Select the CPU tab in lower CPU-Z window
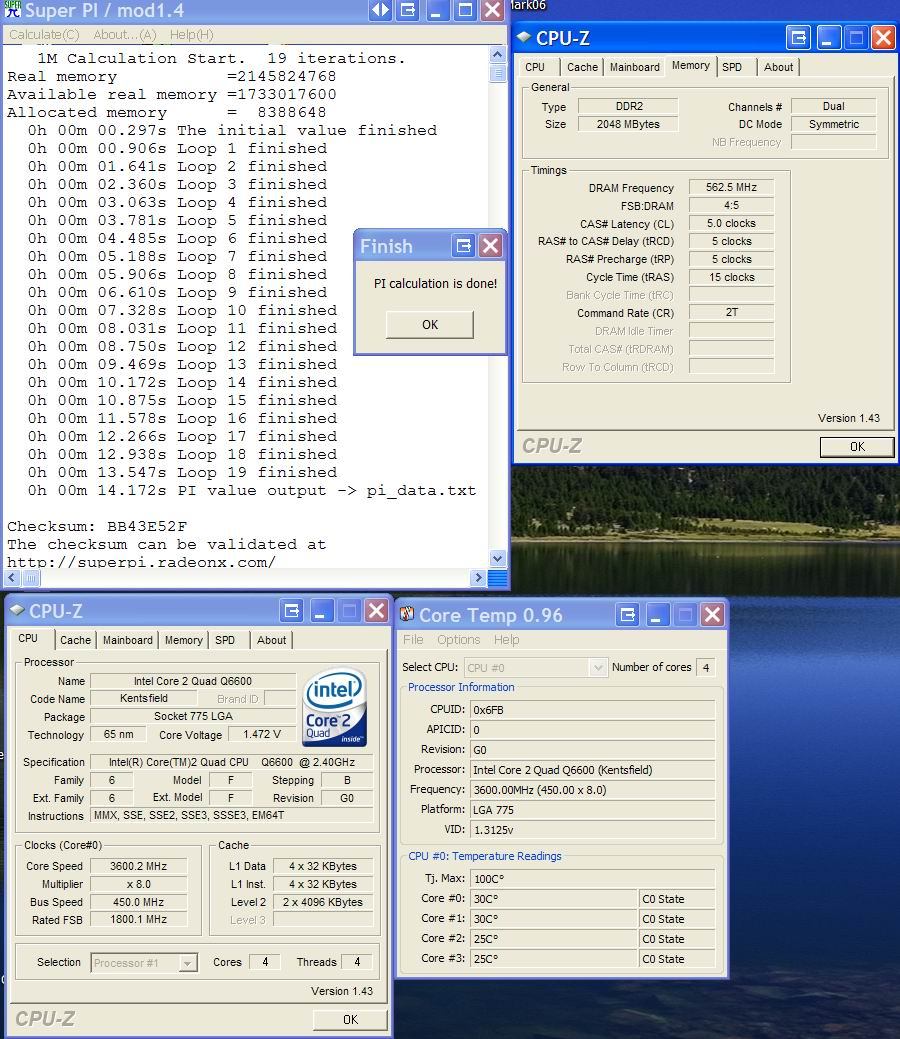Viewport: 900px width, 1039px height. 28,639
